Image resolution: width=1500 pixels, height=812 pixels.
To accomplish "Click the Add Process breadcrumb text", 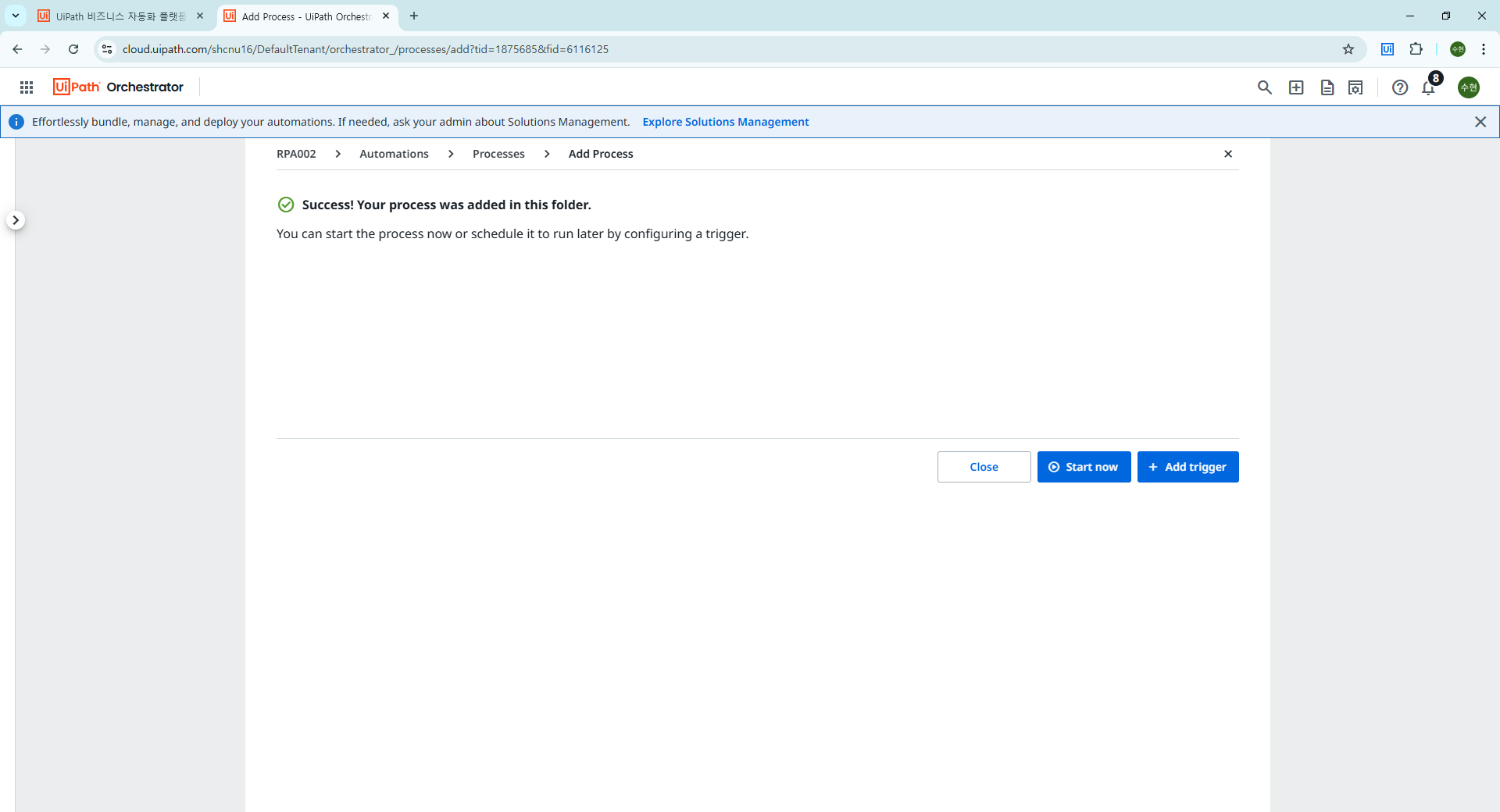I will [601, 154].
